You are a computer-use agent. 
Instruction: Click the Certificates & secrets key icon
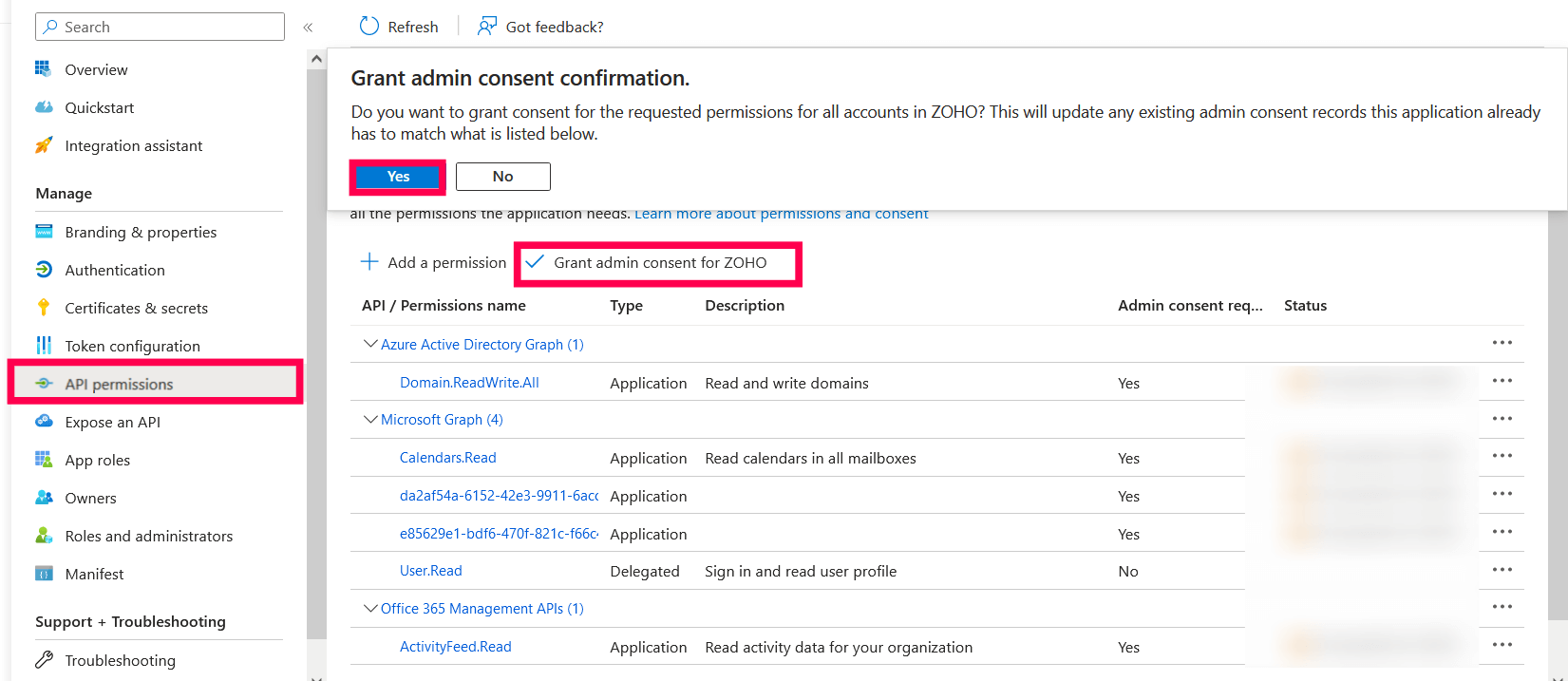[x=44, y=308]
